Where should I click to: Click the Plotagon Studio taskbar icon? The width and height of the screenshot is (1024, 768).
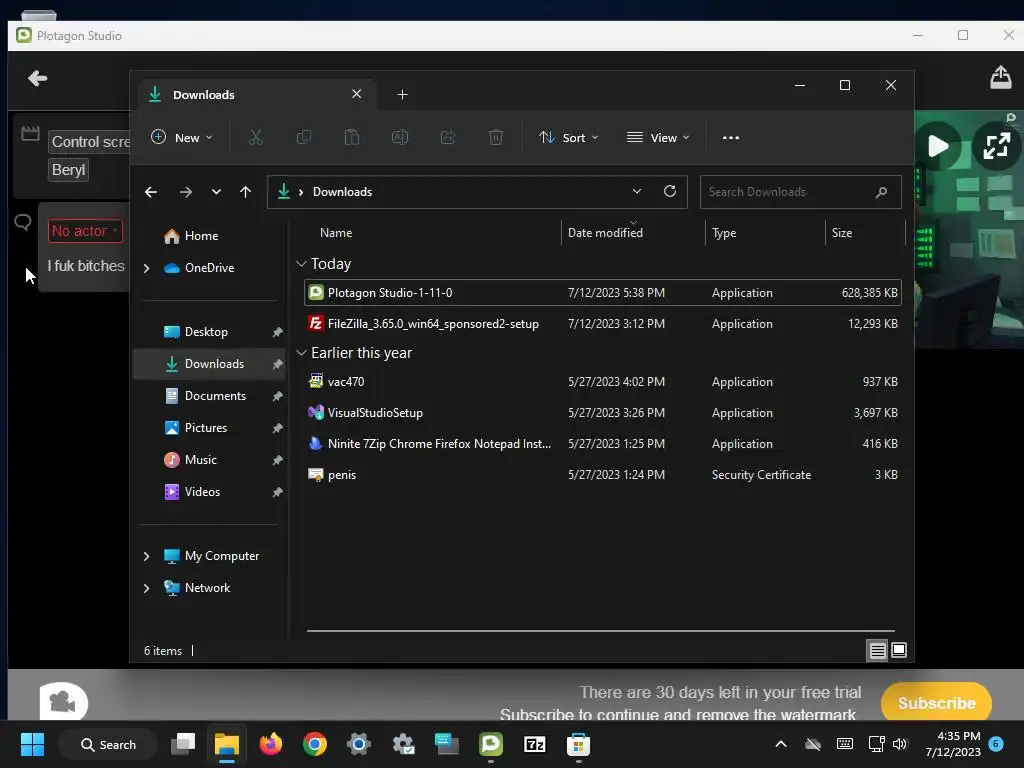coord(490,744)
